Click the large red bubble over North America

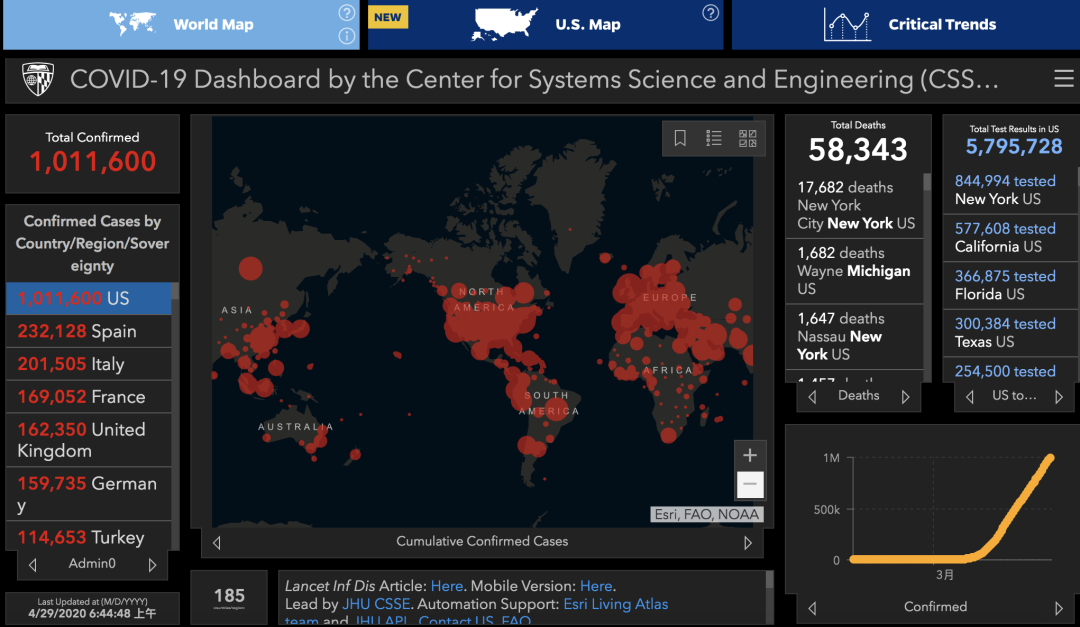490,324
